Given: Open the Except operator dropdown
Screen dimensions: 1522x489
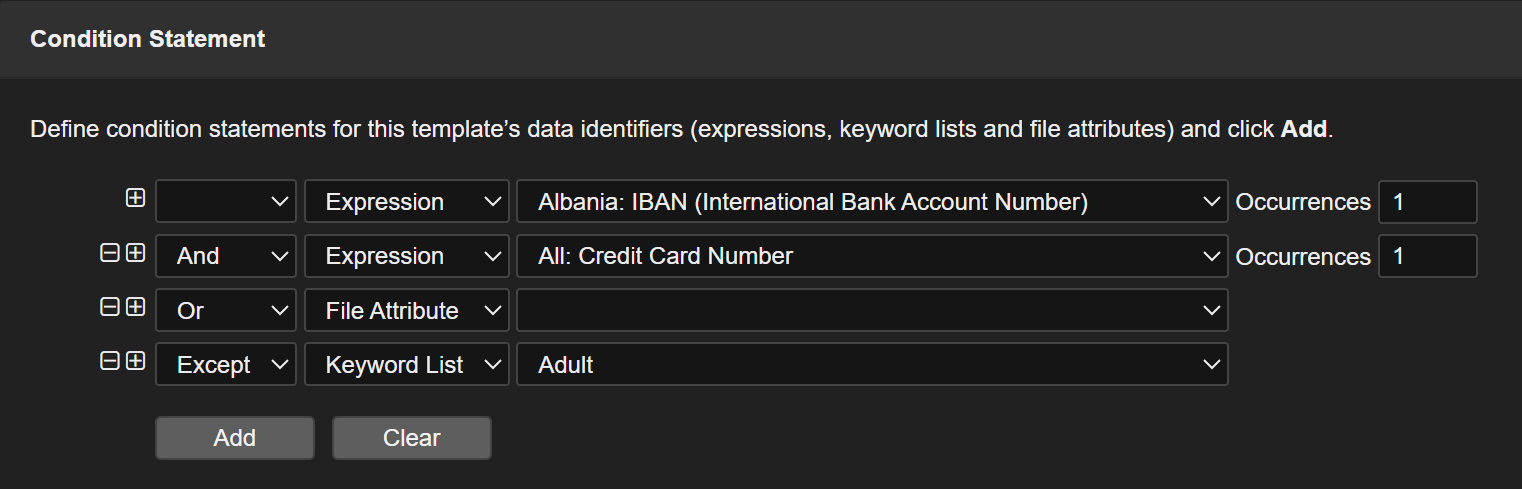Looking at the screenshot, I should pos(226,365).
